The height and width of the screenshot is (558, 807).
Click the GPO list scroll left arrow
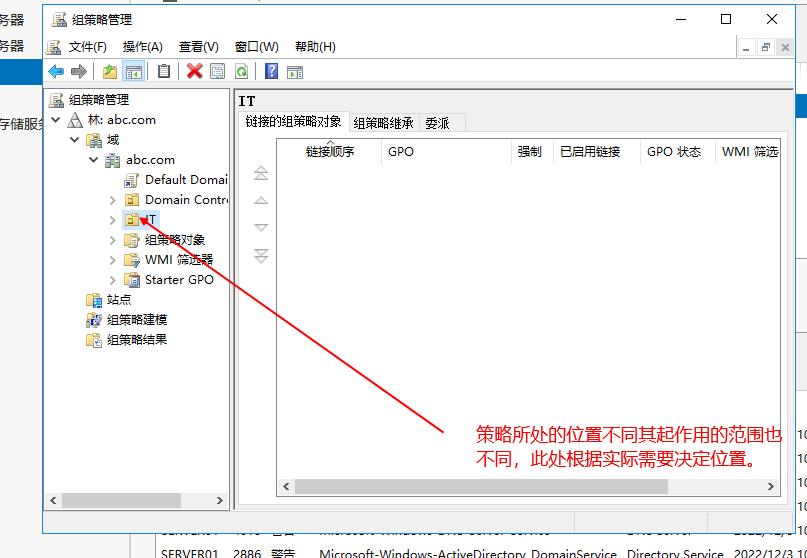click(x=286, y=486)
